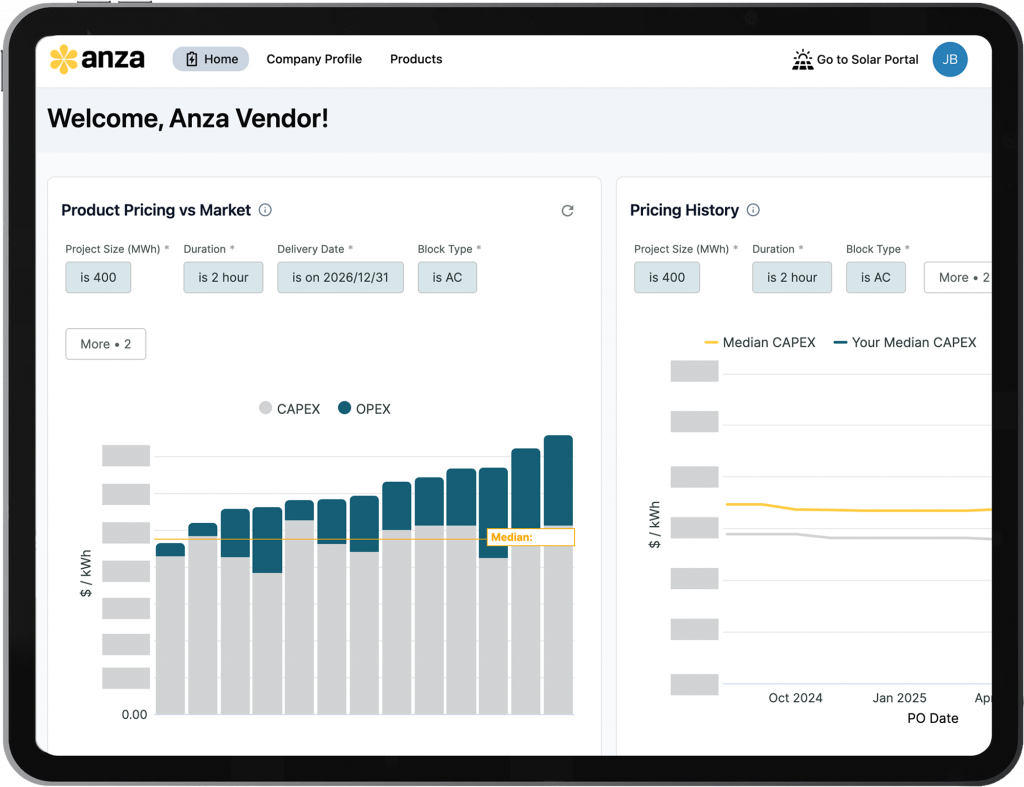Open the 'is on 2026/12/31' delivery date filter
Viewport: 1024px width, 787px height.
point(340,277)
